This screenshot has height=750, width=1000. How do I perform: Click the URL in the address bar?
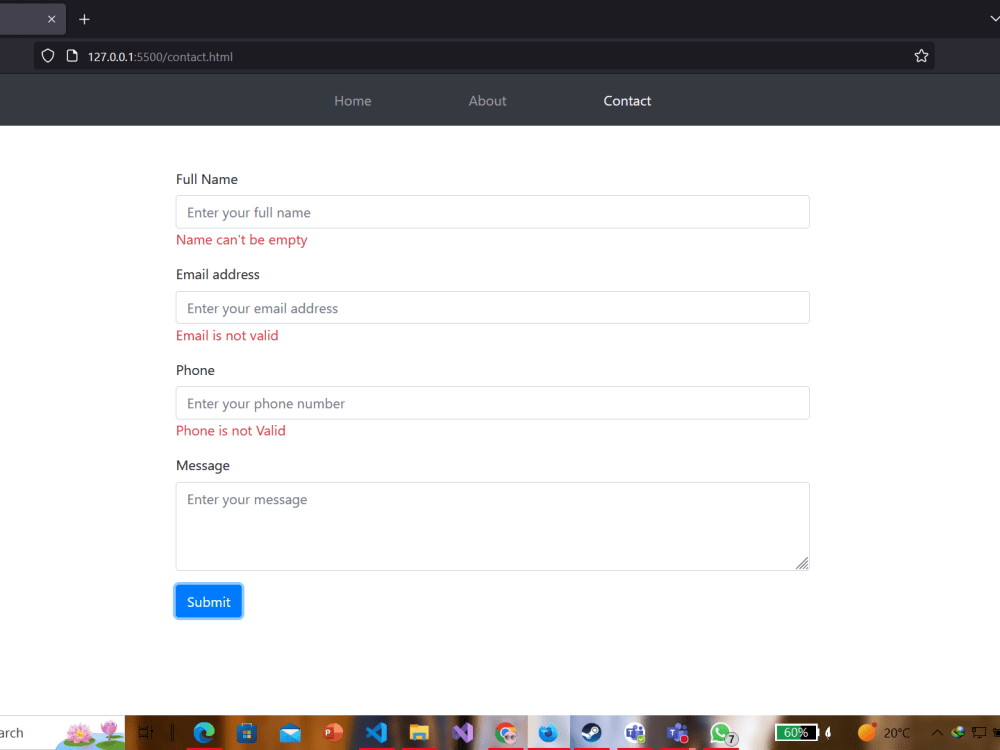click(x=160, y=57)
